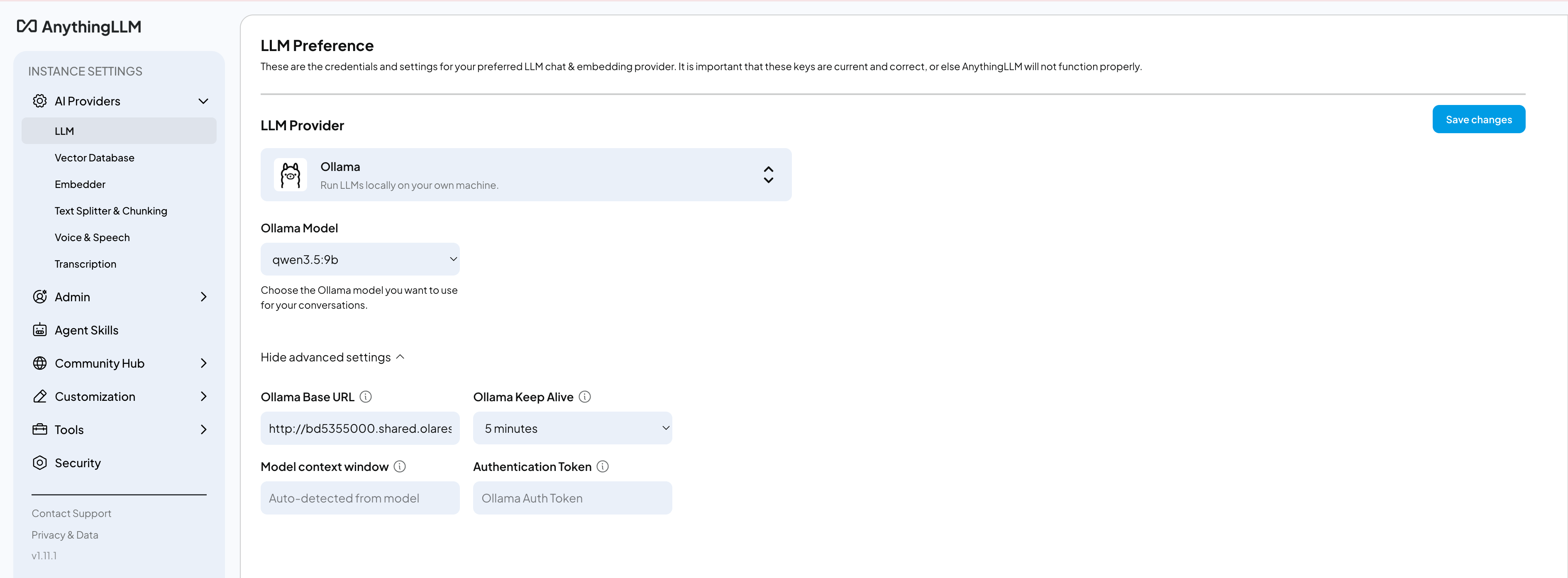Open the Embedder settings page
This screenshot has width=1568, height=578.
click(80, 184)
